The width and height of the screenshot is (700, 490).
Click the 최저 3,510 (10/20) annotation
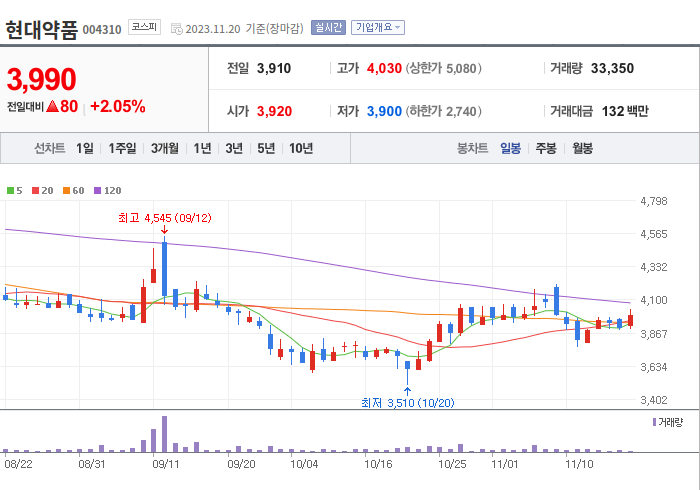pos(408,403)
